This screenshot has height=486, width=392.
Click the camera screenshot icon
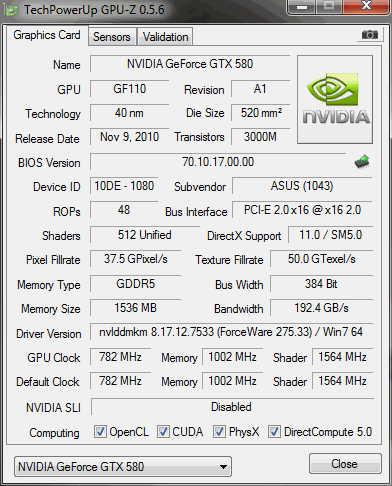(x=370, y=34)
